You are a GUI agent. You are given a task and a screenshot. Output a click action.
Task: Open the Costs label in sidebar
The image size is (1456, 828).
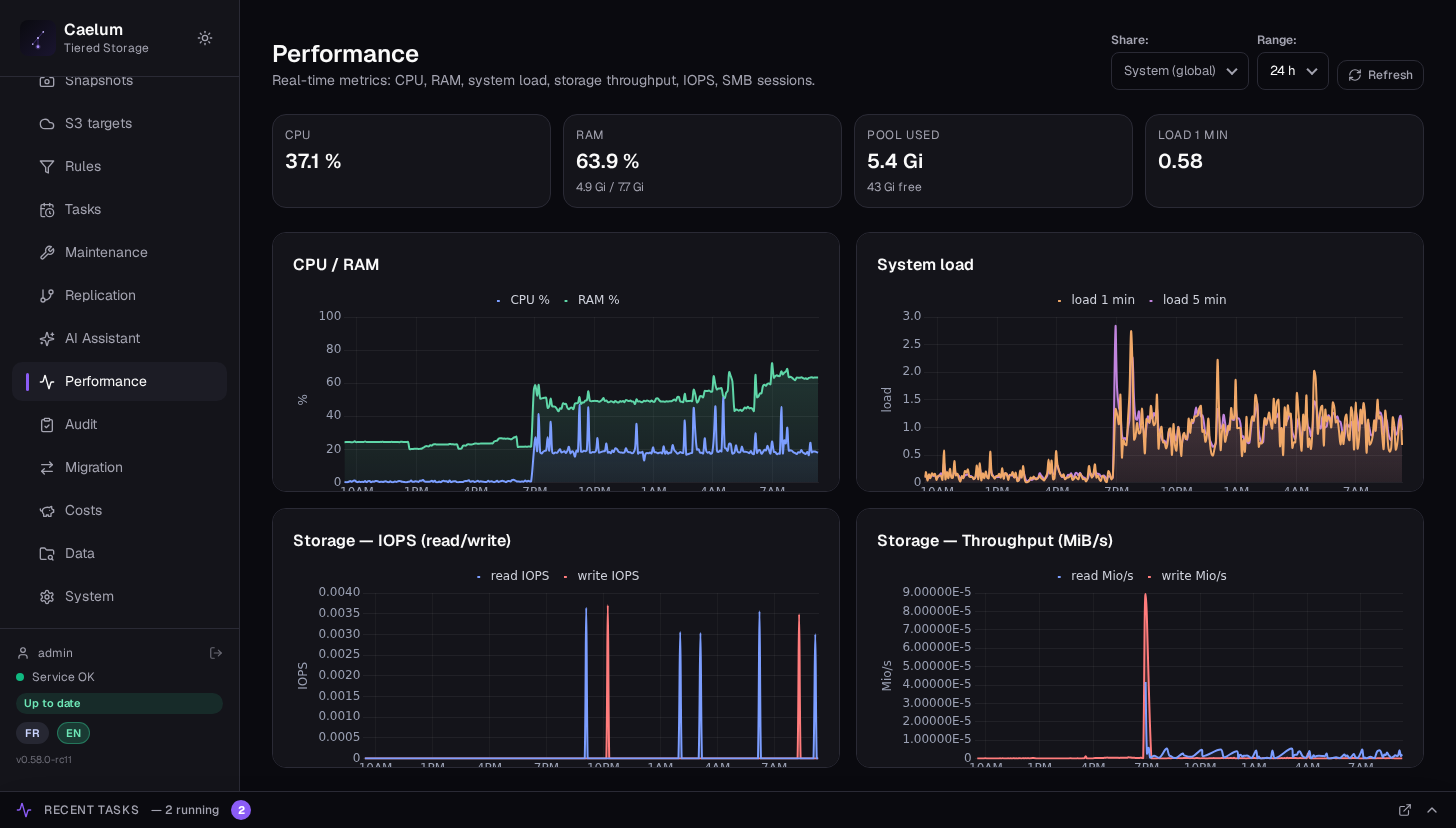tap(84, 510)
